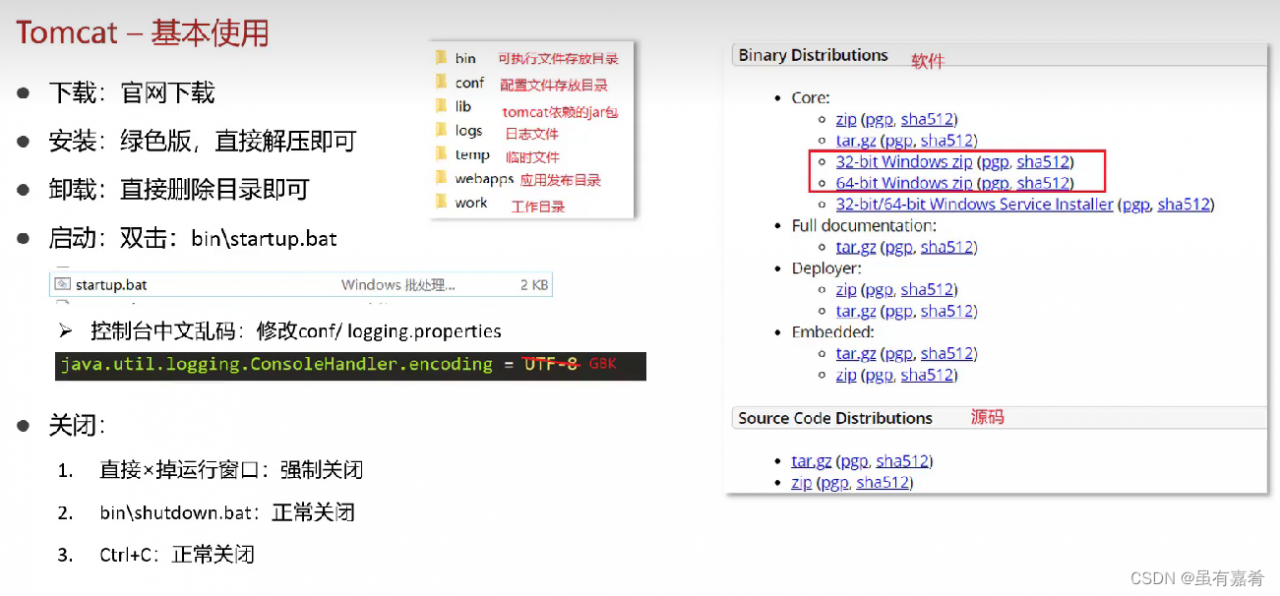Click the conf folder icon
This screenshot has height=596, width=1280.
tap(441, 82)
